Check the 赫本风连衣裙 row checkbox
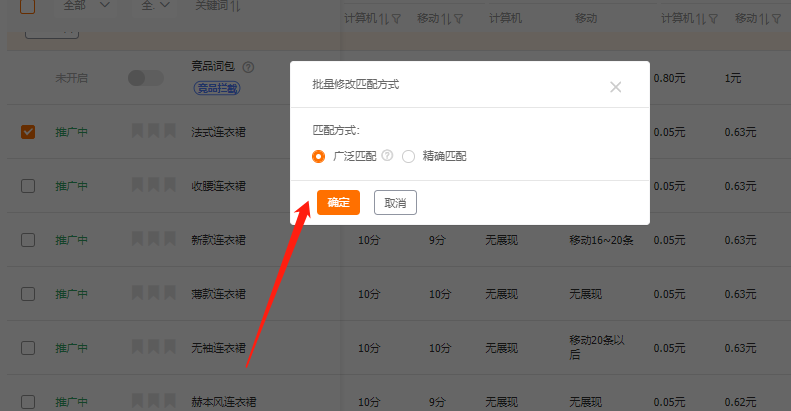791x411 pixels. [28, 402]
